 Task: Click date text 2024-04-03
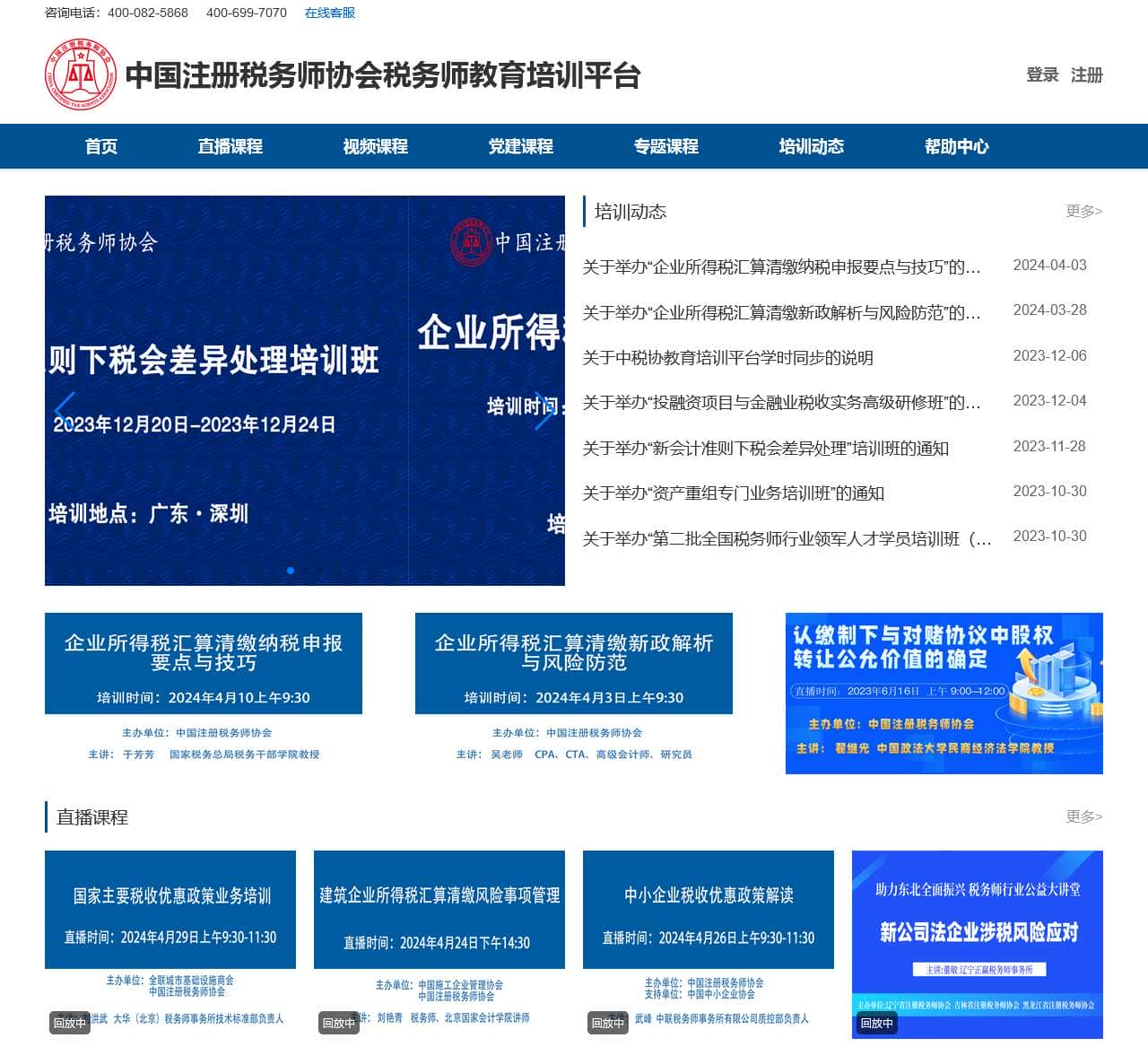tap(1050, 266)
